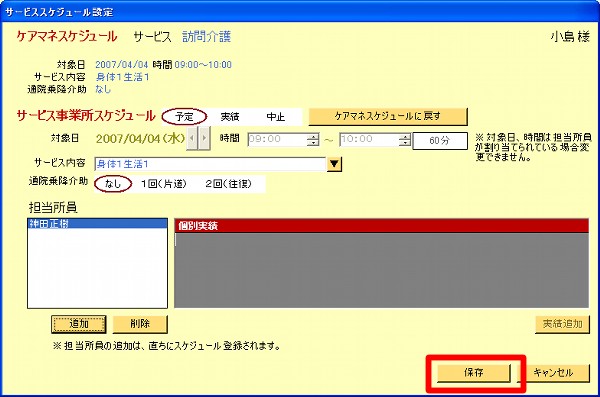Select 神田正樹 in 担当所員 list
Screen dimensions: 600x397
coord(98,224)
